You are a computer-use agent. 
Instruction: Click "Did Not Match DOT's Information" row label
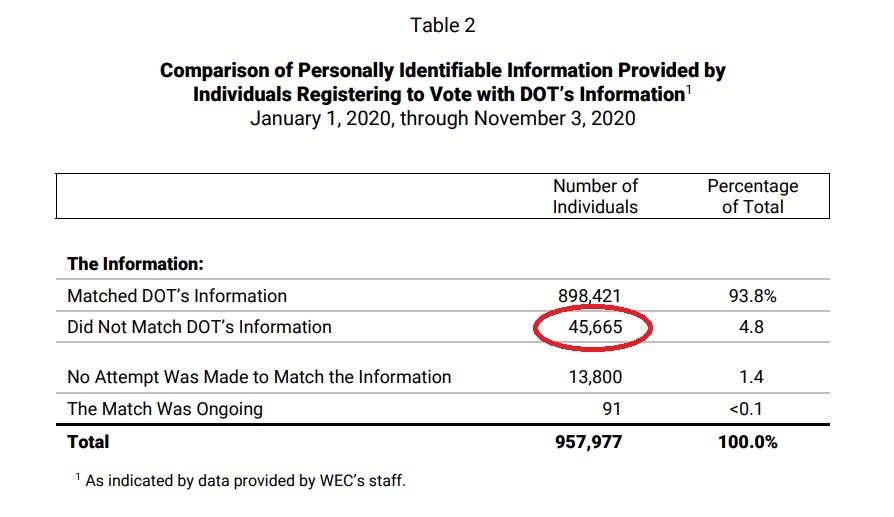point(199,327)
